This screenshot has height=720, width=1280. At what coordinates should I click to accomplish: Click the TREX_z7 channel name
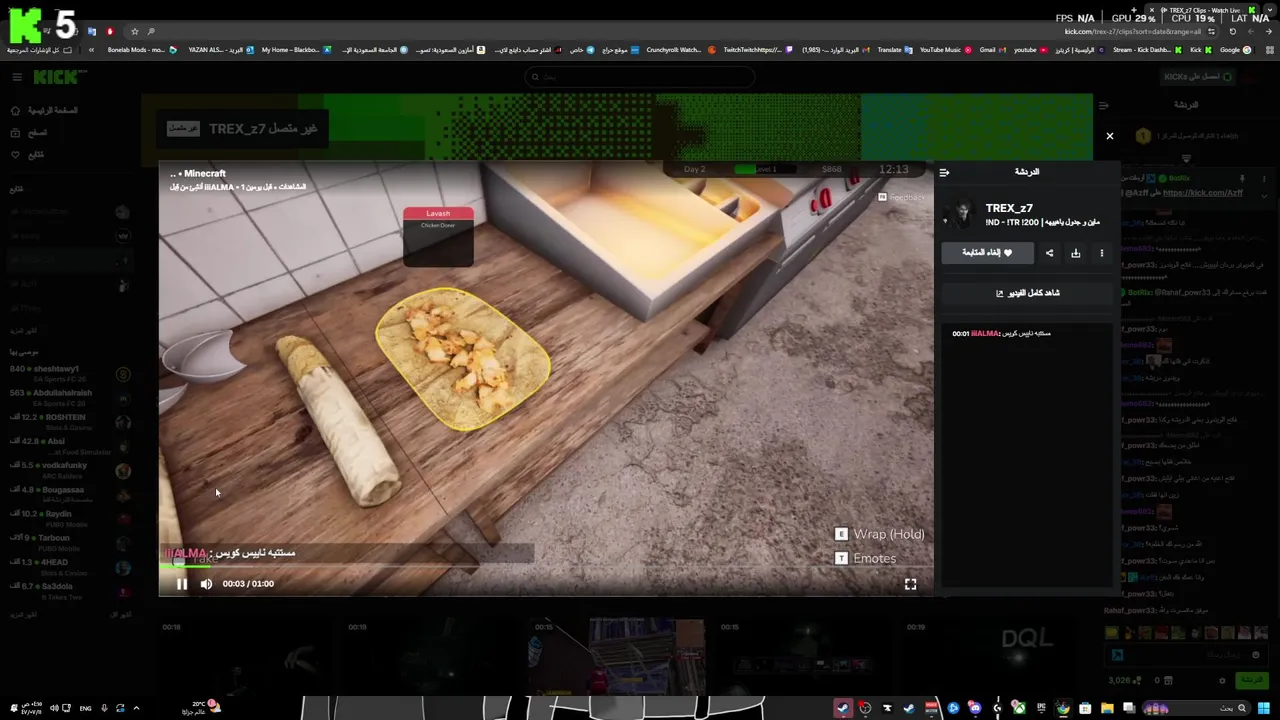[x=1009, y=208]
